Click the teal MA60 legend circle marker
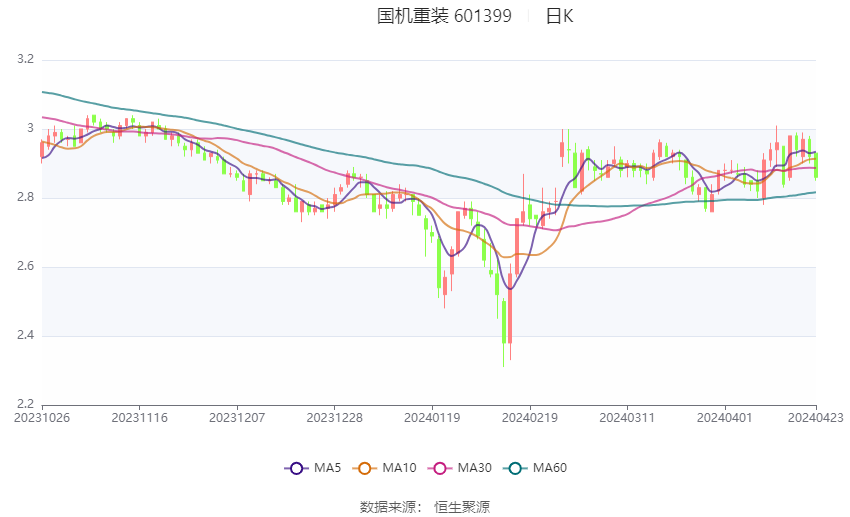850x517 pixels. [x=515, y=467]
